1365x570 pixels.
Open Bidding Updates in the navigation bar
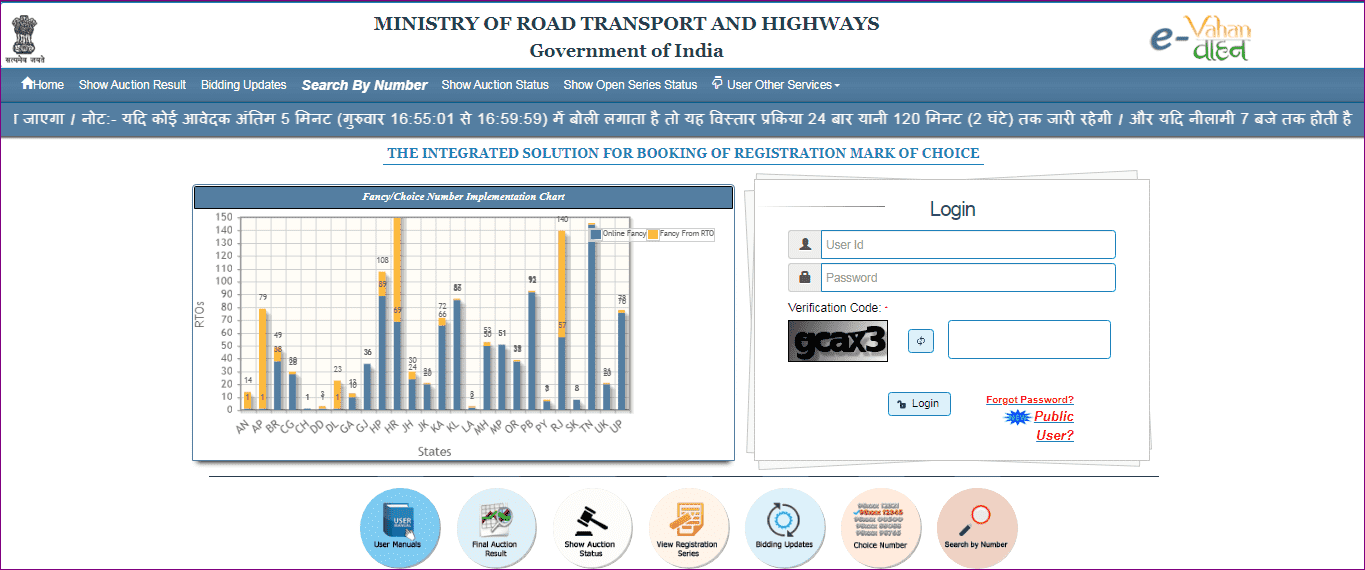(x=243, y=85)
